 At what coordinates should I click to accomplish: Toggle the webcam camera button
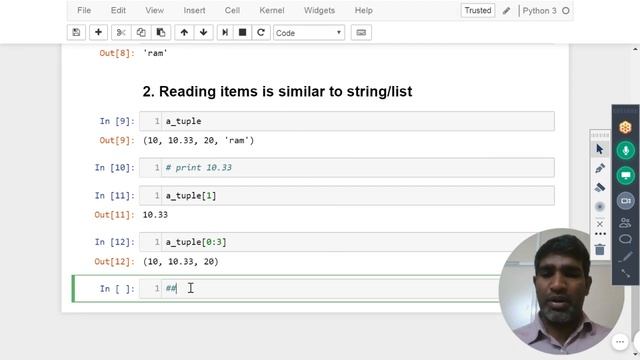point(625,200)
